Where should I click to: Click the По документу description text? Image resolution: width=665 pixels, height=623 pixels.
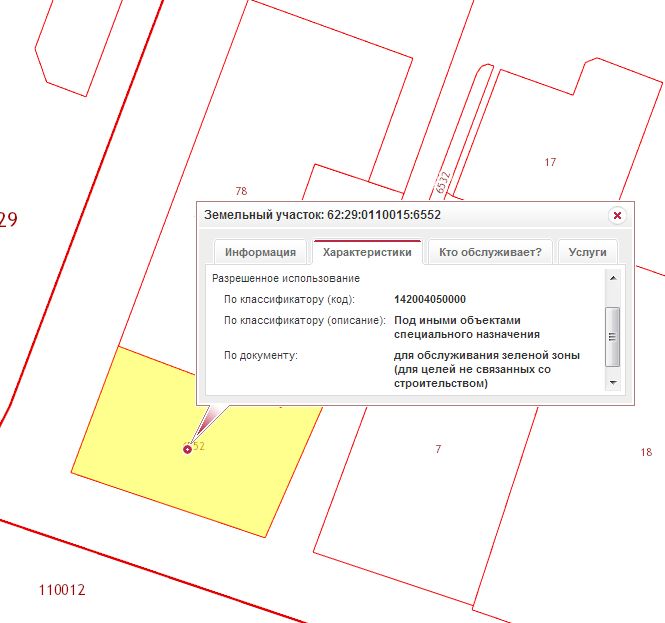487,369
